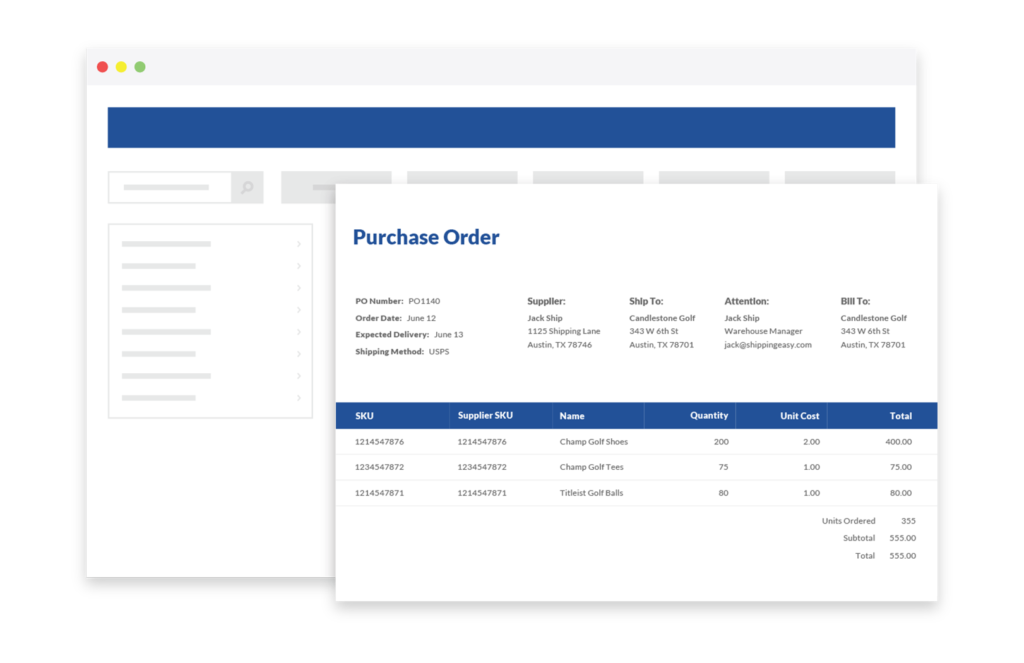
Task: Click the red traffic light circle
Action: click(x=103, y=66)
